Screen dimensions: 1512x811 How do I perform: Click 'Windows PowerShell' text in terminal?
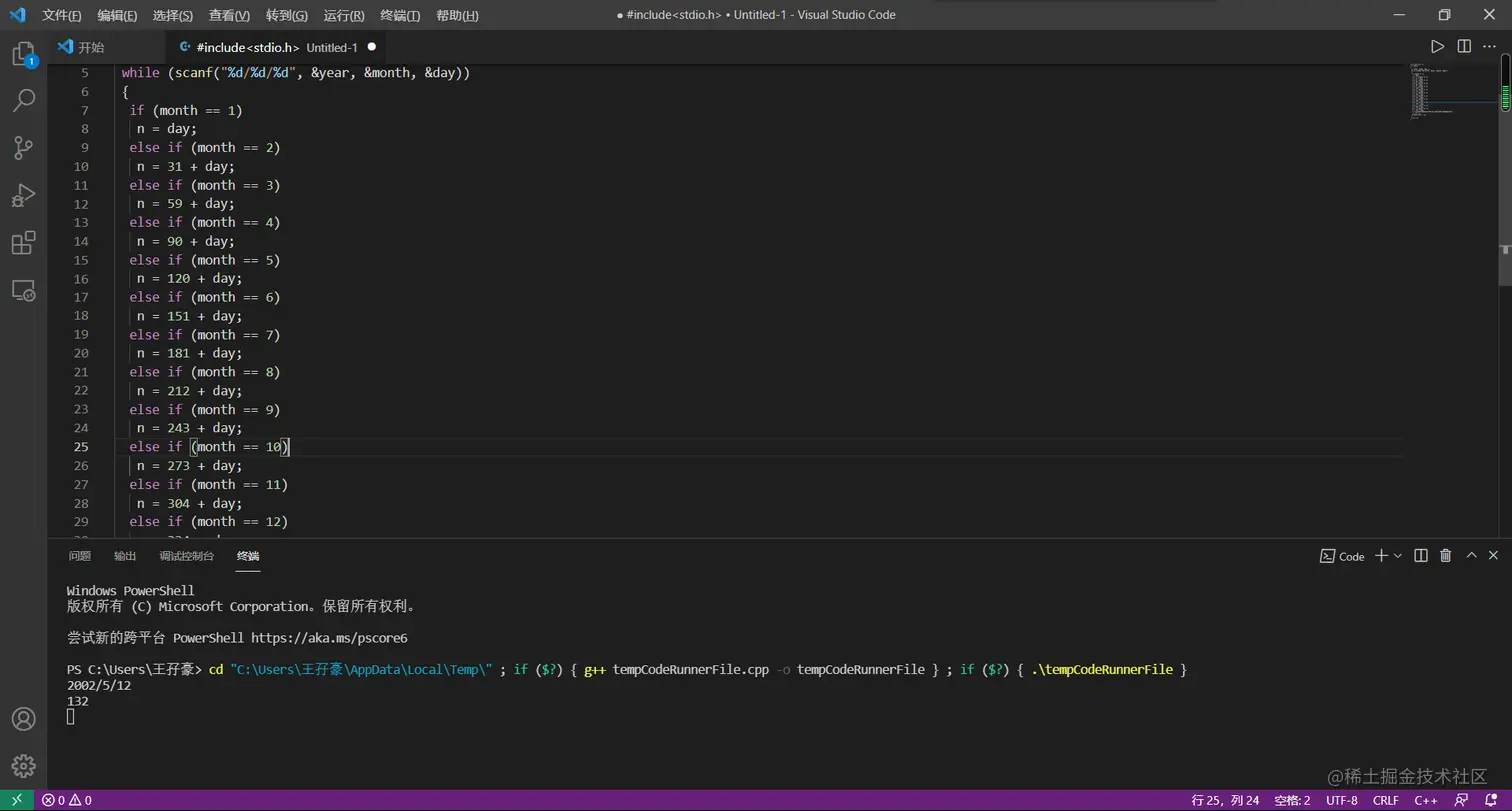pos(131,591)
